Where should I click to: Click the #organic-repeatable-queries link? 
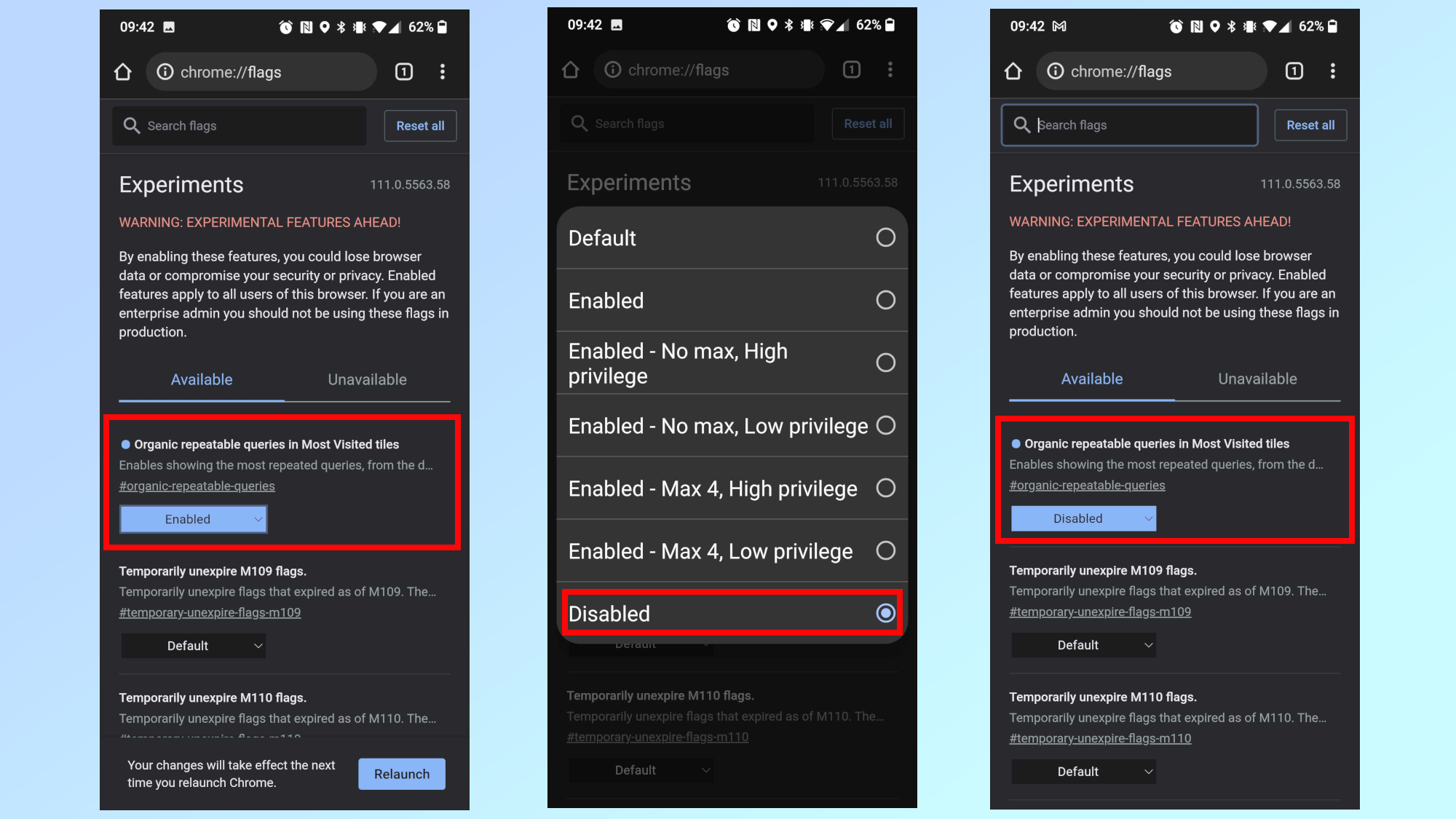point(197,485)
